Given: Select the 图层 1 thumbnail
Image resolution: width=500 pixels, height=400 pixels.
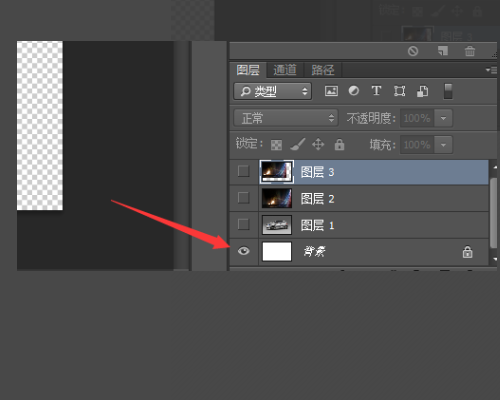Looking at the screenshot, I should (x=277, y=225).
